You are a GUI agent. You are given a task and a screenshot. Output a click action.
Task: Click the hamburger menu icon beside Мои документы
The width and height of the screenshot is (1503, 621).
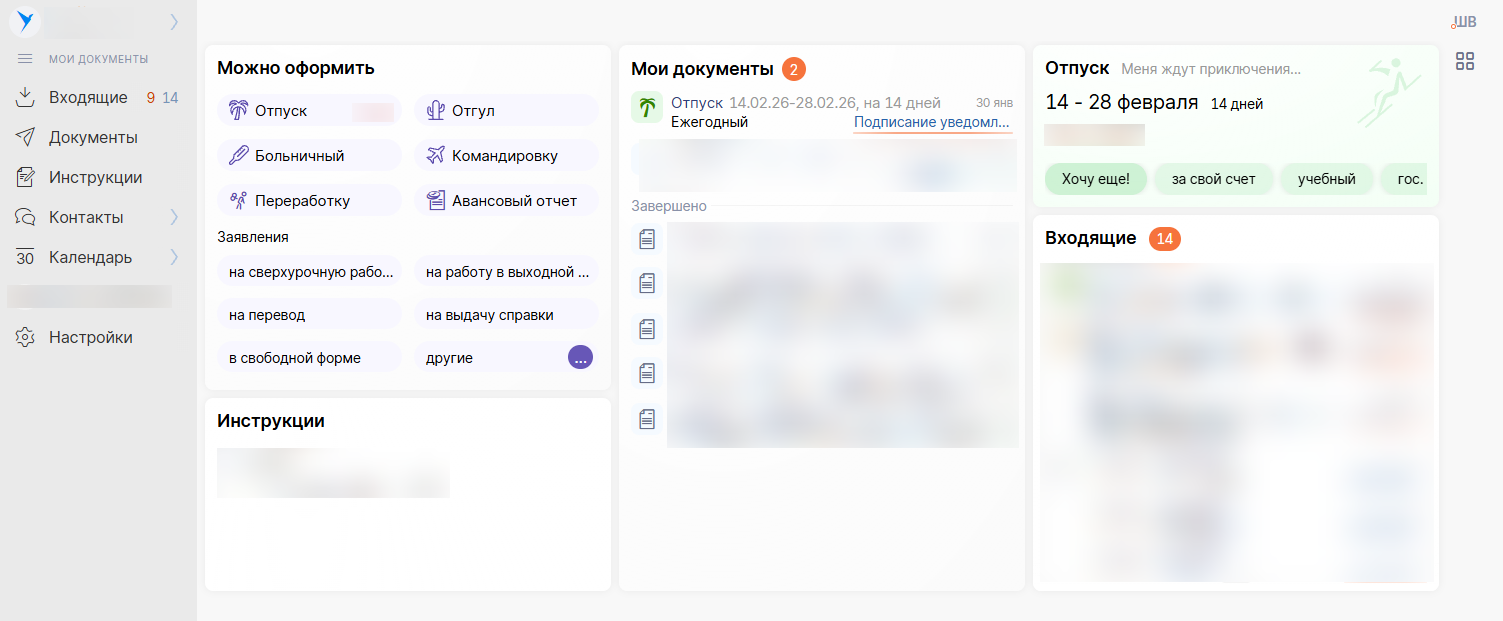coord(25,59)
